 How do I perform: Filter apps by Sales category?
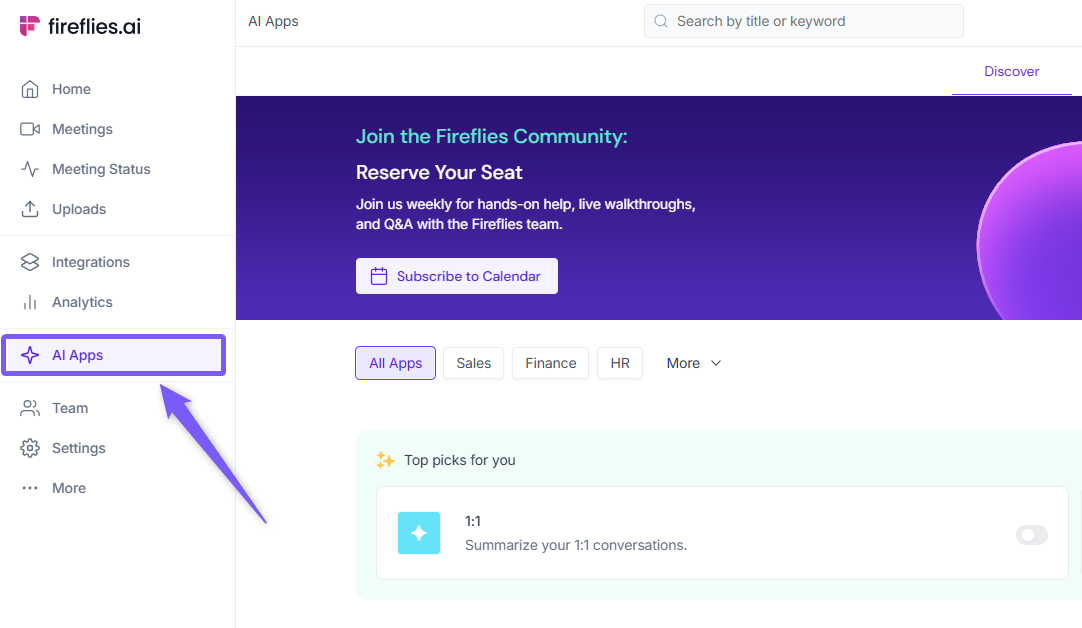[473, 363]
